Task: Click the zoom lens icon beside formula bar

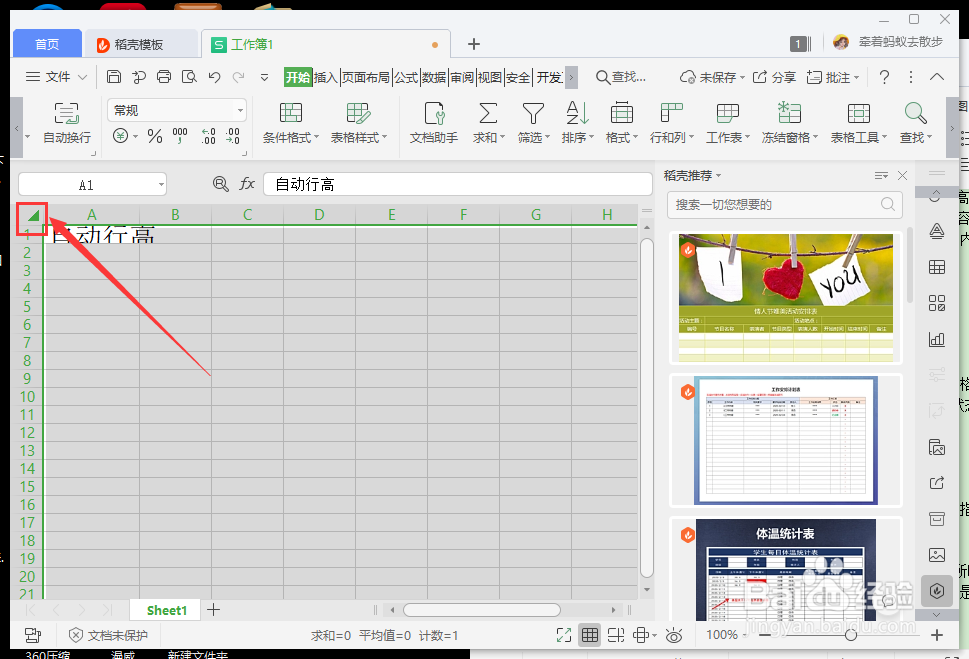Action: click(x=220, y=184)
